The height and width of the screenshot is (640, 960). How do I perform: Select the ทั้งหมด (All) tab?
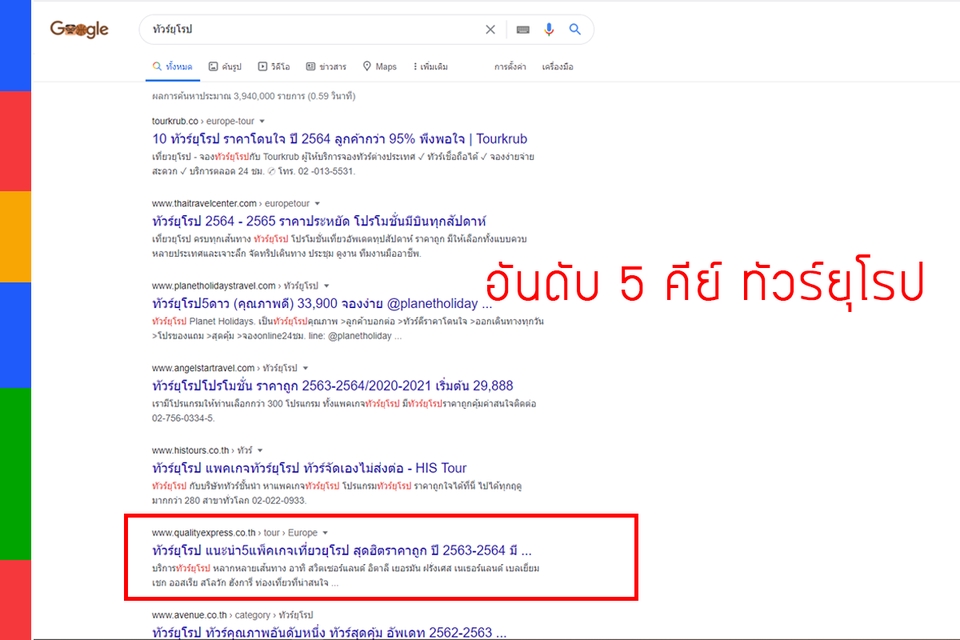173,67
